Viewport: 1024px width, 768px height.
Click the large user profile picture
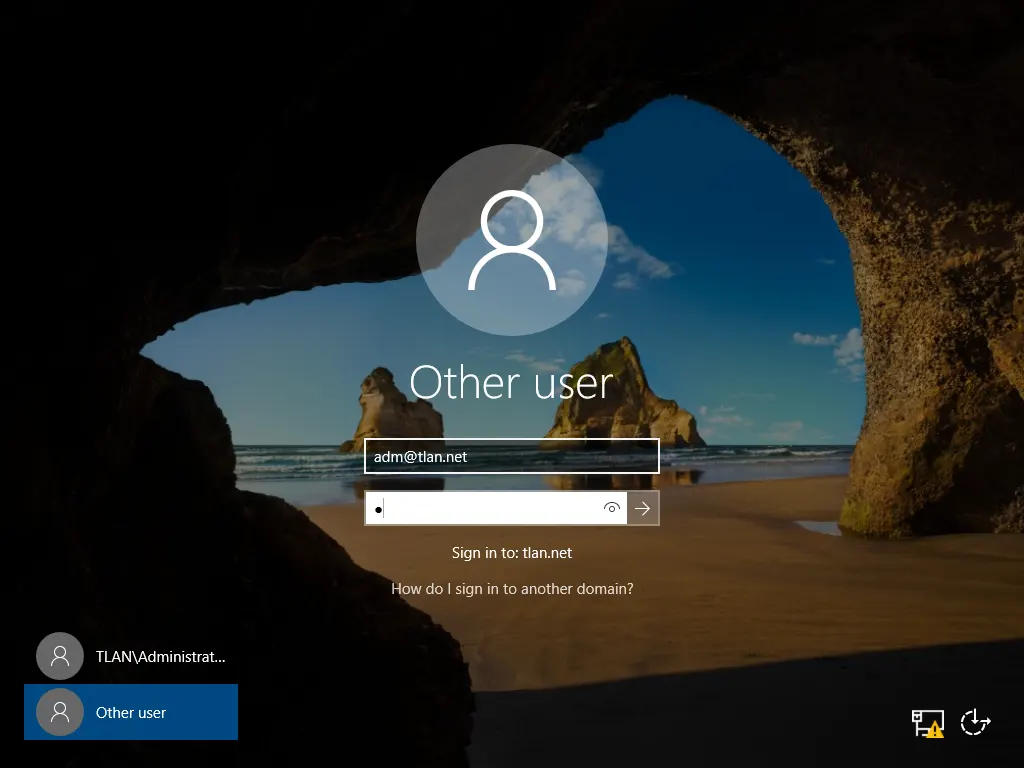512,240
